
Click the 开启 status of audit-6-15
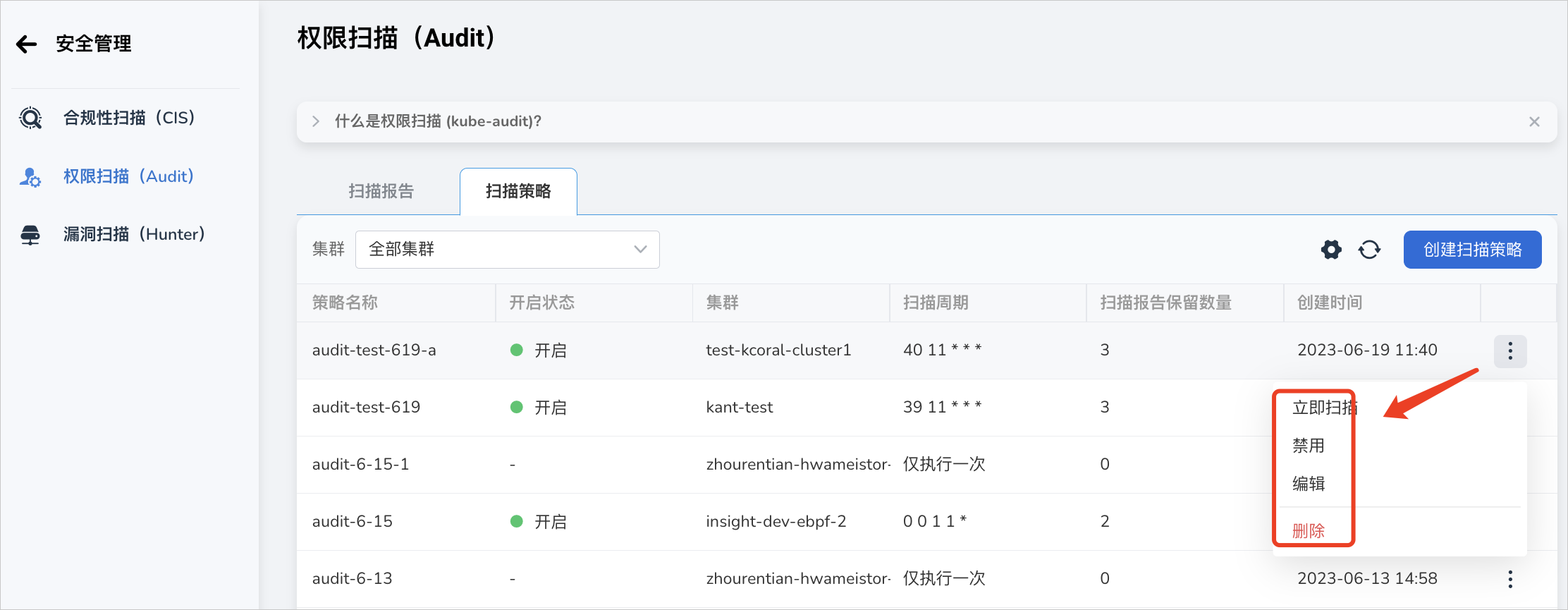[x=539, y=522]
